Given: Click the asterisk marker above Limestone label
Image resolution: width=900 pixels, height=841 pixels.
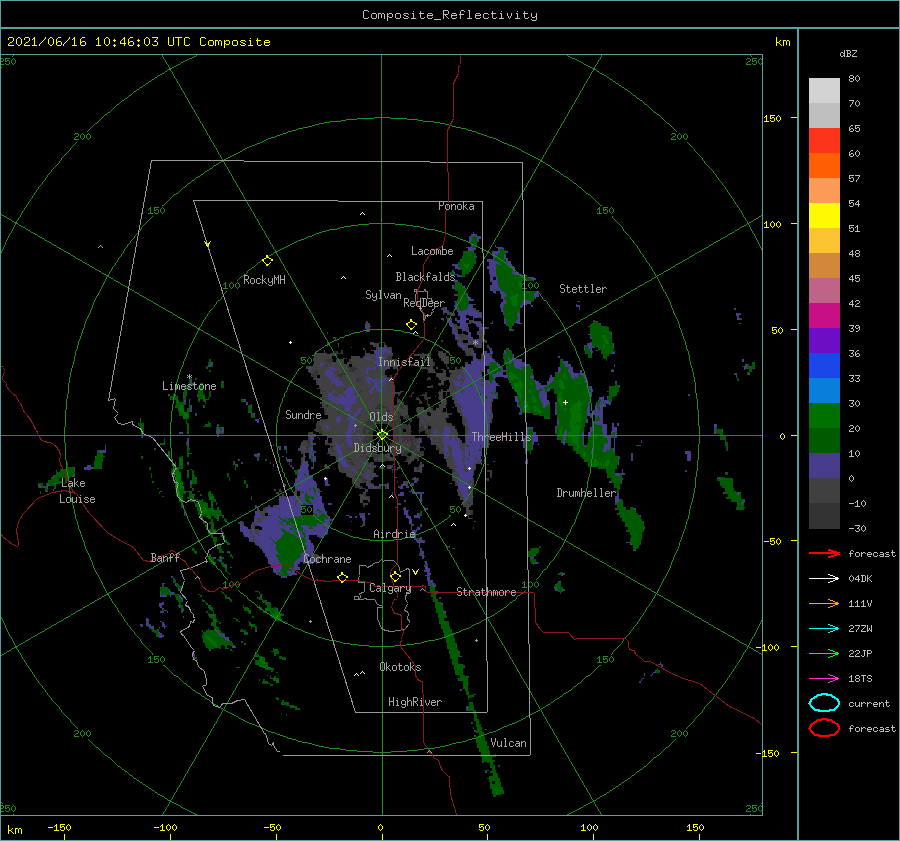Looking at the screenshot, I should pos(189,377).
